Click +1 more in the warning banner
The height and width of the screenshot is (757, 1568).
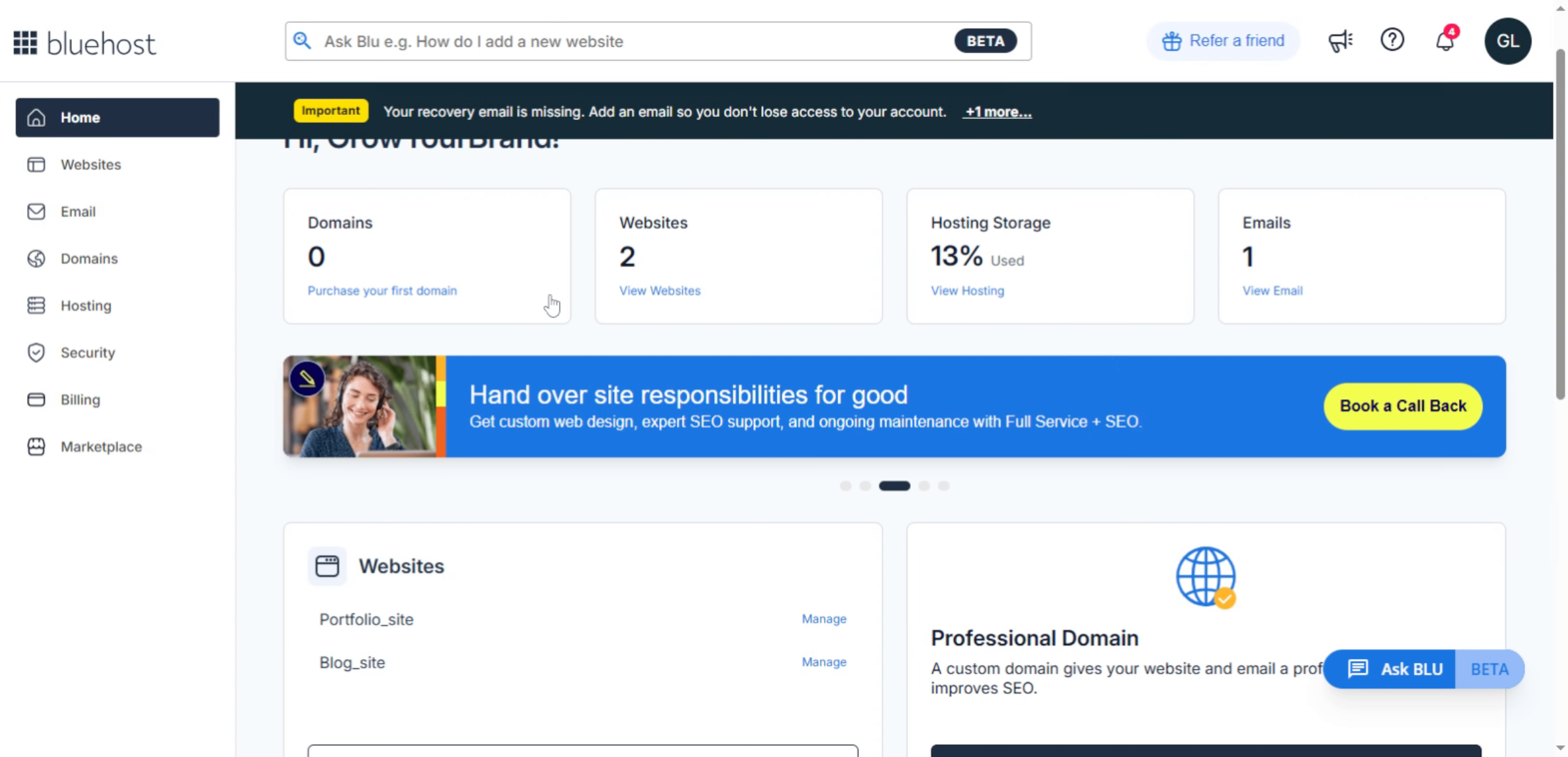pos(998,112)
